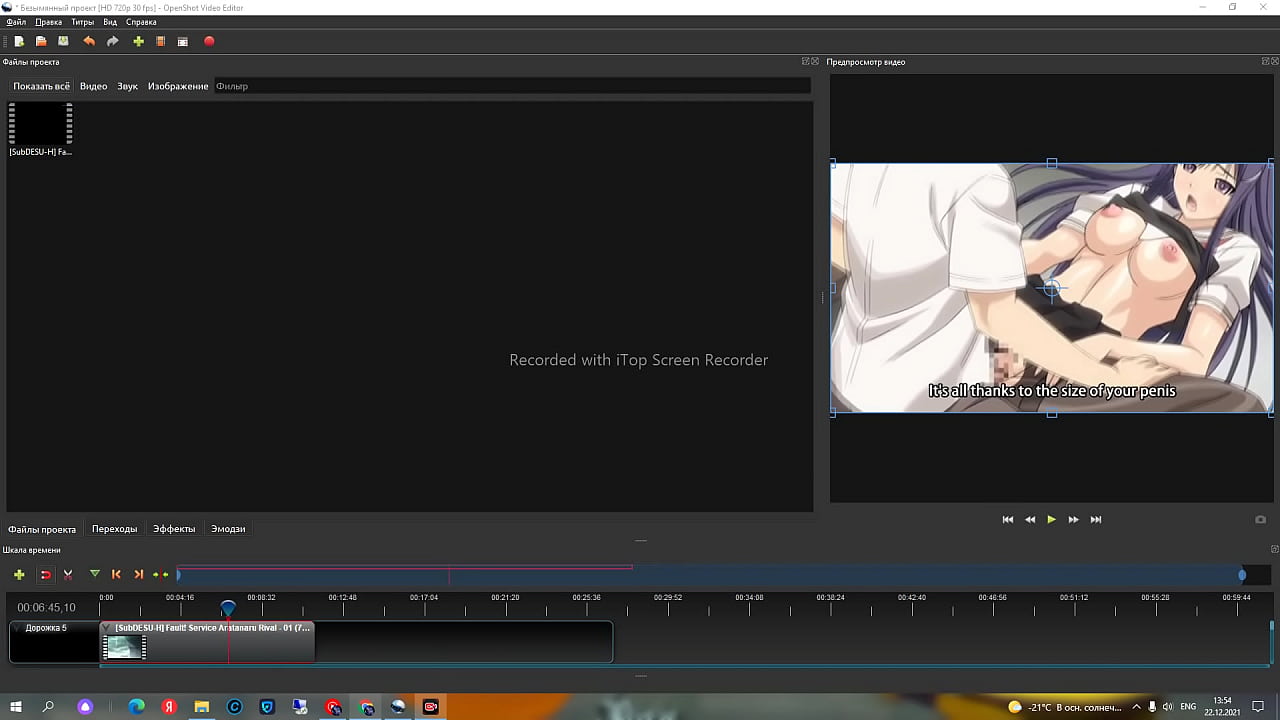Open the Файл menu
Screen dimensions: 1280x720
pos(16,22)
